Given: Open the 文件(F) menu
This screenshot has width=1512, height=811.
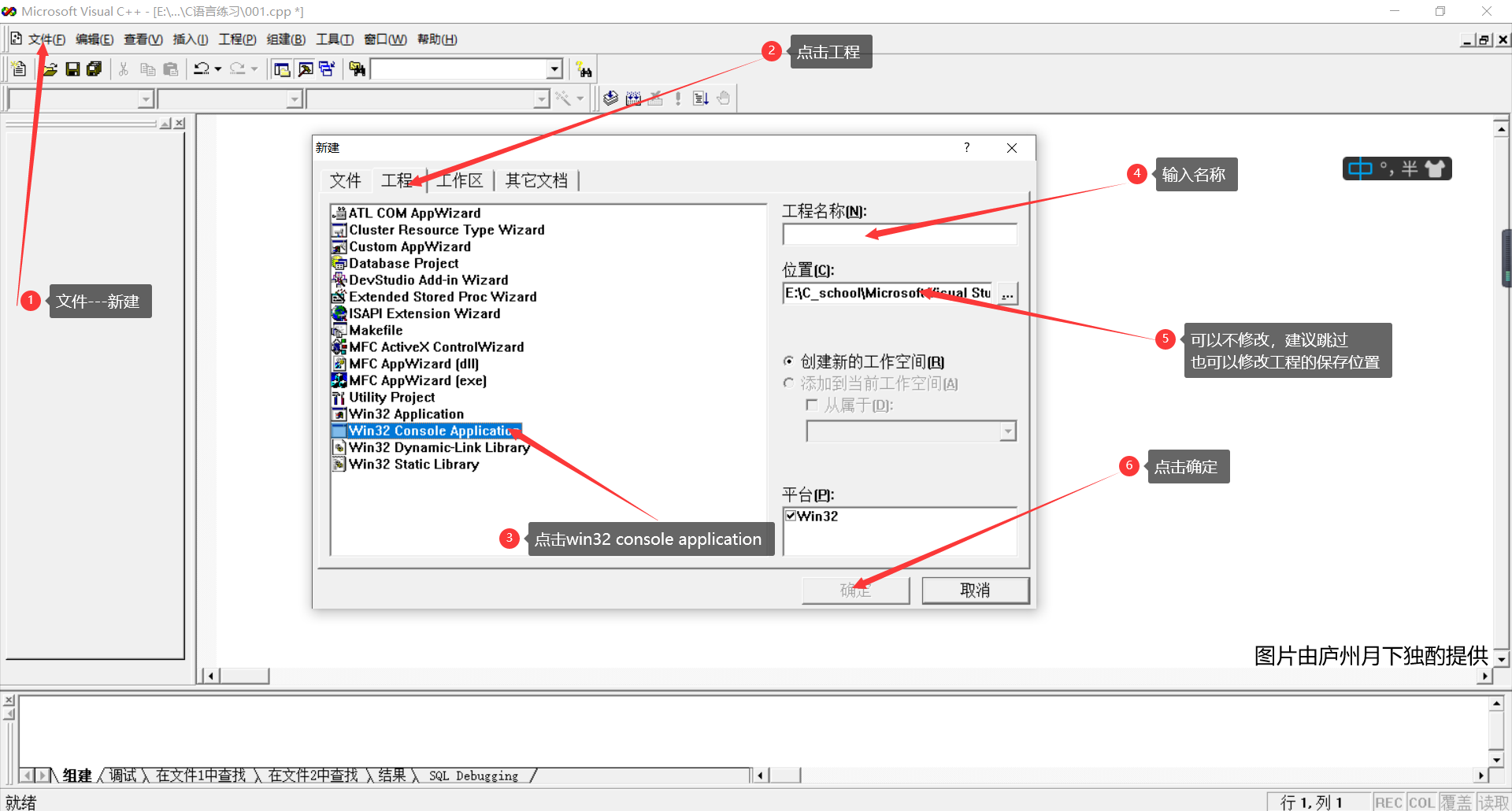Looking at the screenshot, I should pyautogui.click(x=46, y=39).
